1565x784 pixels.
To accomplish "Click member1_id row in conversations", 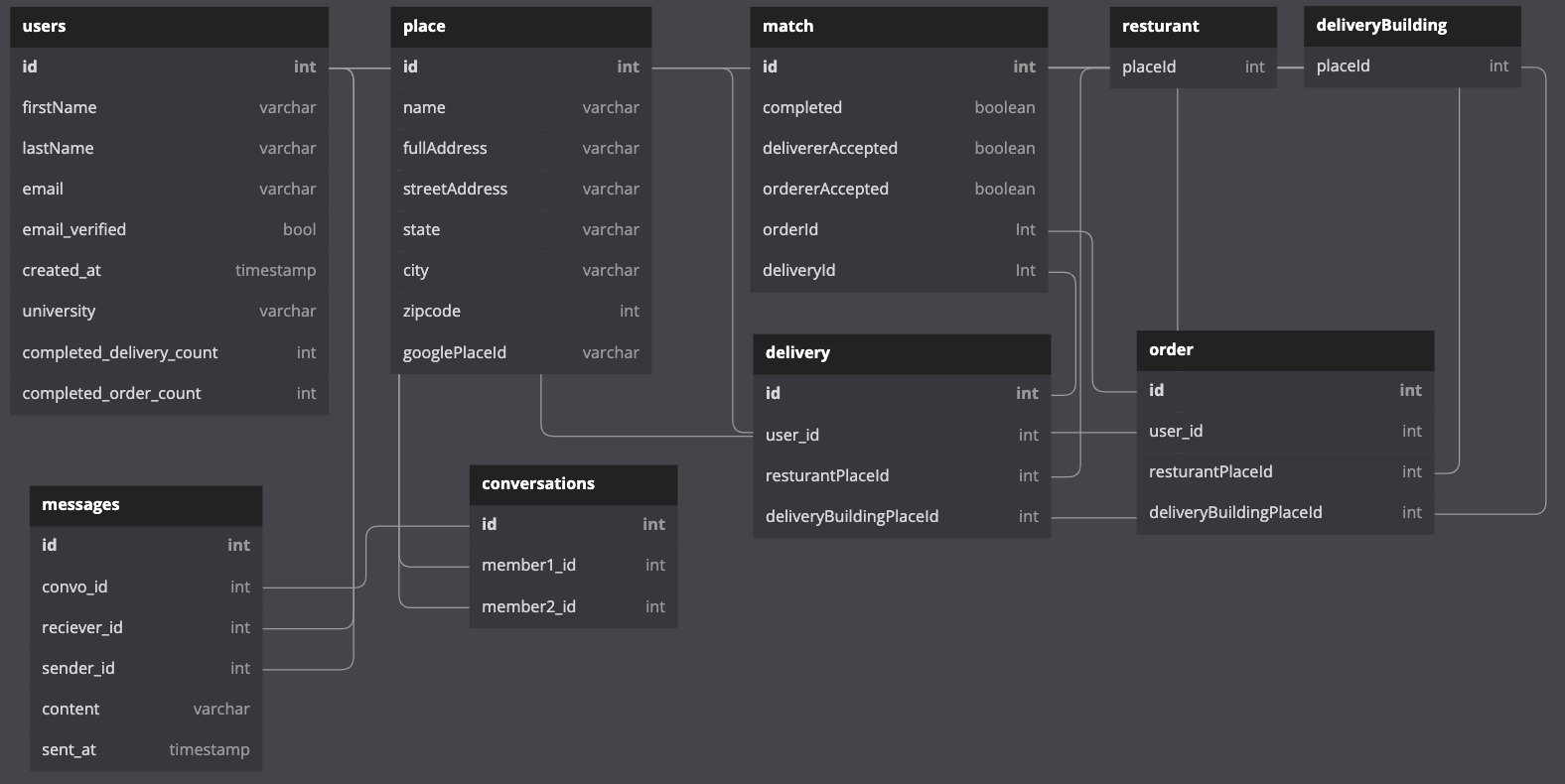I will pyautogui.click(x=573, y=565).
